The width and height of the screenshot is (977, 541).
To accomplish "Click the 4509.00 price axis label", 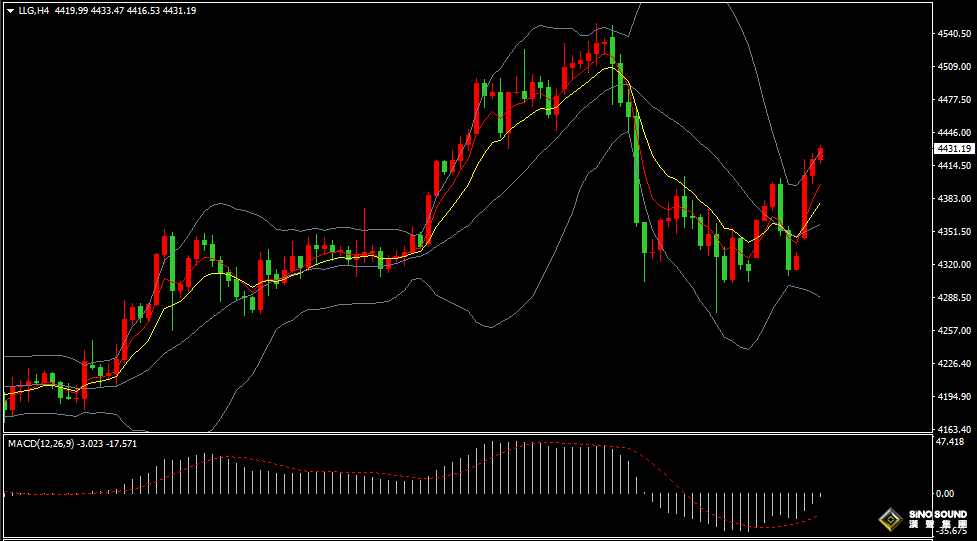I will pyautogui.click(x=955, y=67).
